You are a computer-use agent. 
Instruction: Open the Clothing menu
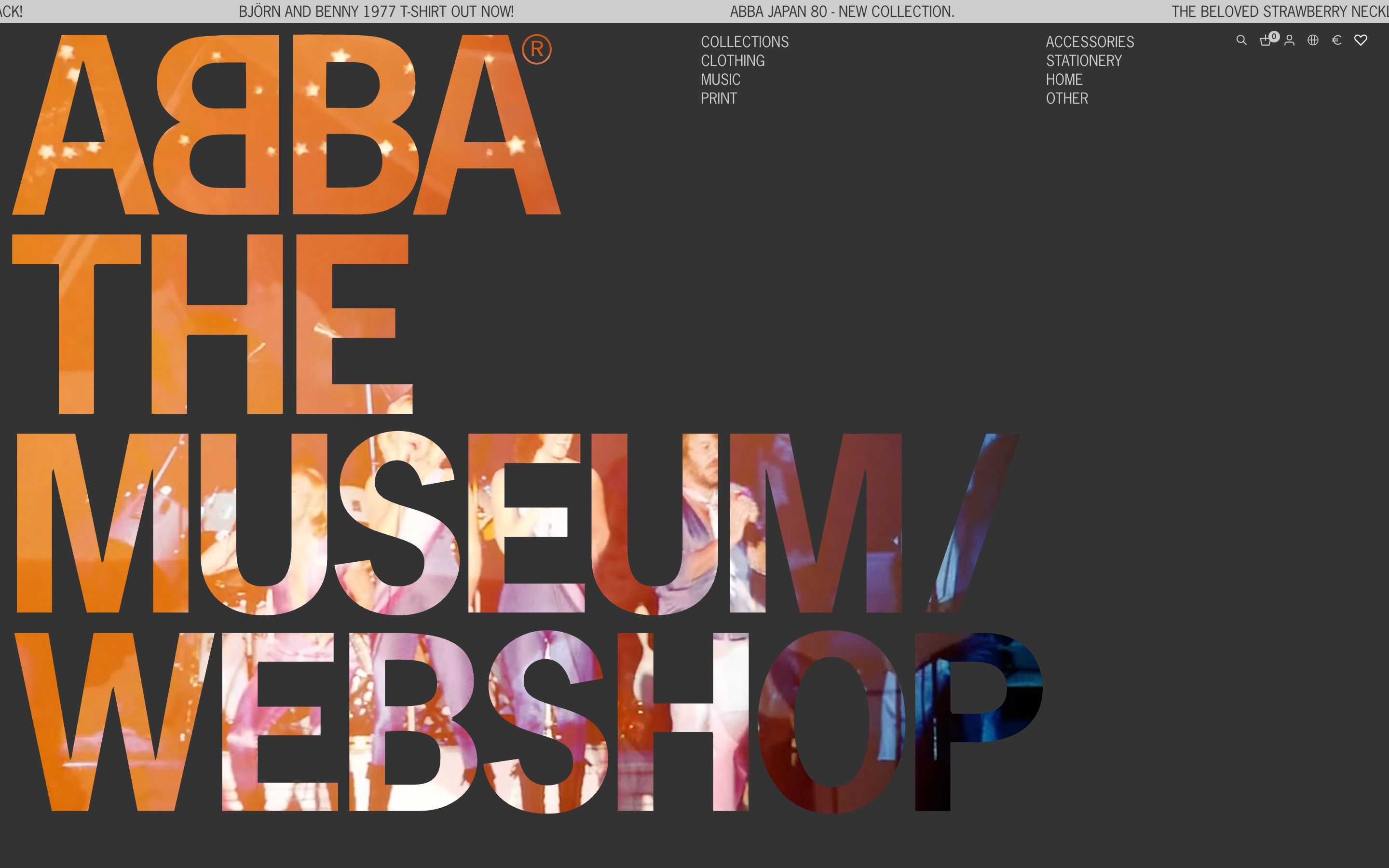tap(733, 61)
